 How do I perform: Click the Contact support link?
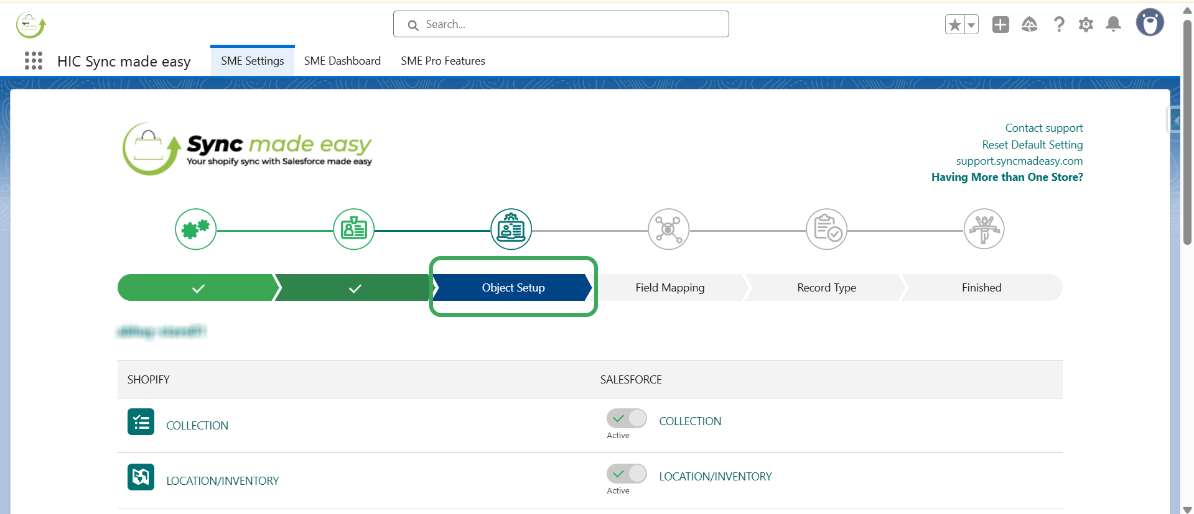(x=1044, y=128)
